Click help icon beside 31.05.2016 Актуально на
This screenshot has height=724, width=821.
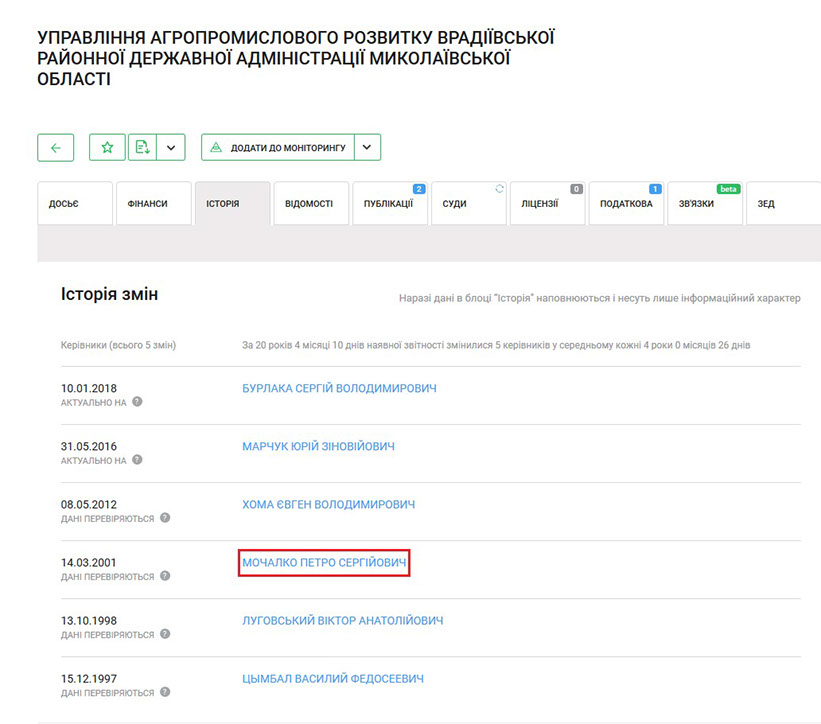pyautogui.click(x=137, y=460)
